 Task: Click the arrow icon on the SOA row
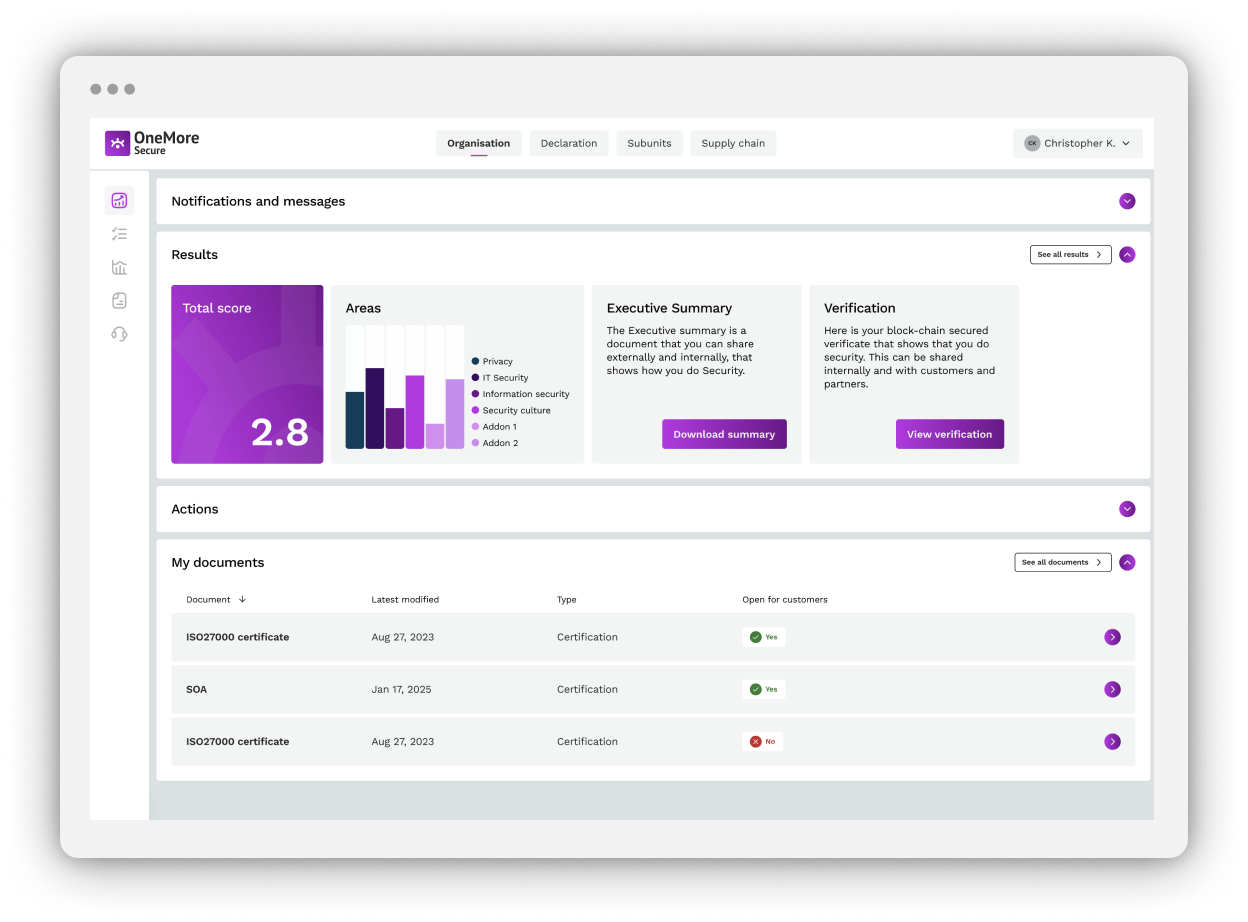click(x=1112, y=689)
